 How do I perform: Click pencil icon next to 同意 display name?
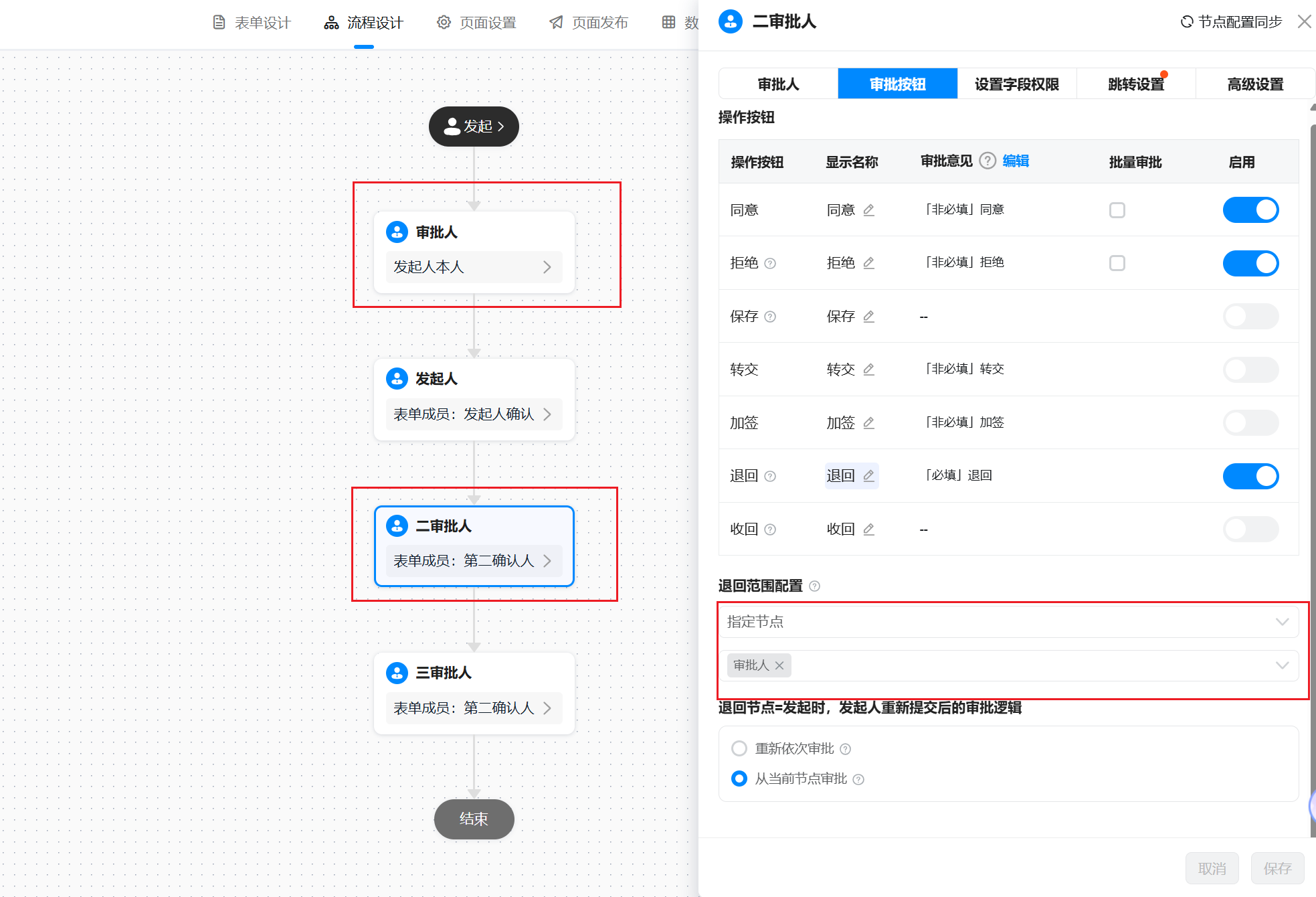coord(868,210)
